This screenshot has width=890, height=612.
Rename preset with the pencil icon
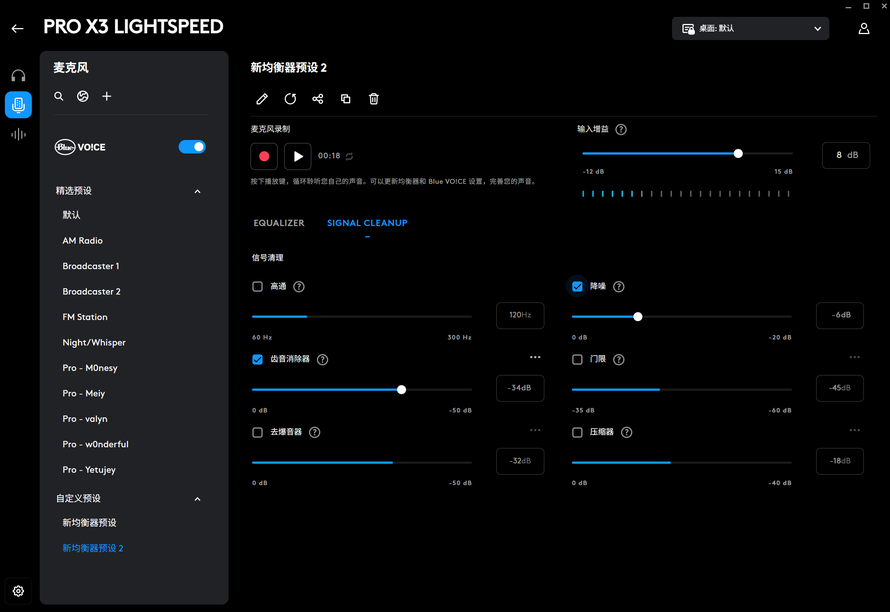(x=262, y=99)
